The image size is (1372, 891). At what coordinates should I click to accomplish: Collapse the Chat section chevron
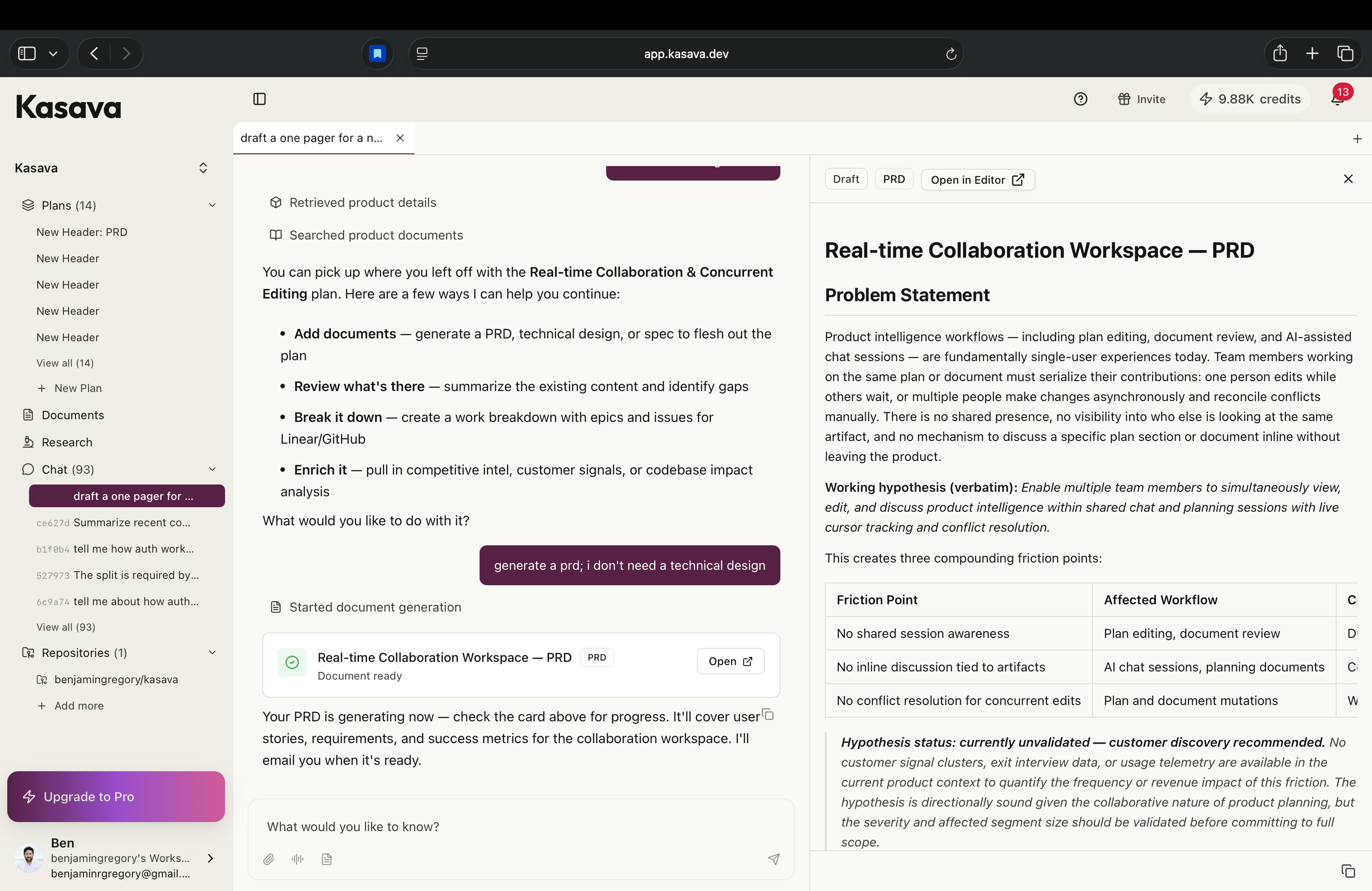(212, 469)
